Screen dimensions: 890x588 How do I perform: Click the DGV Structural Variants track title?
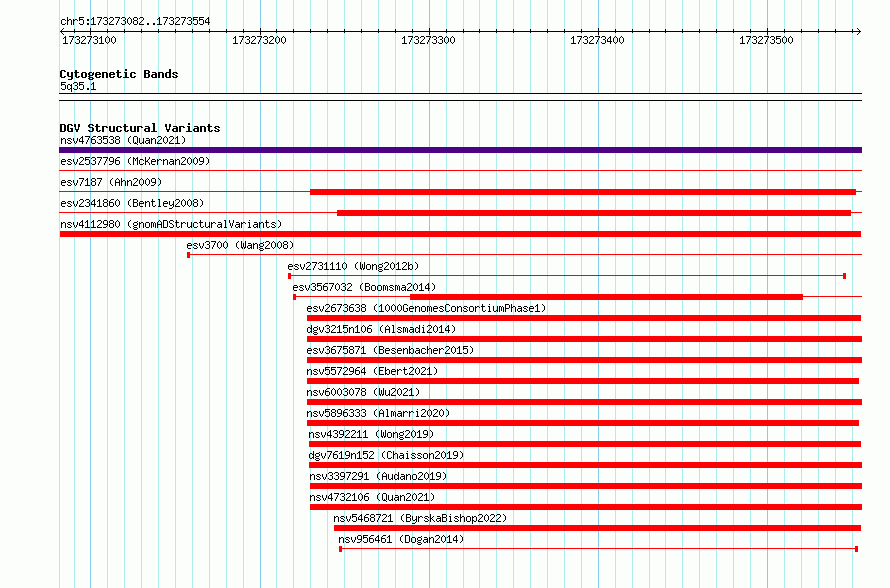(140, 128)
